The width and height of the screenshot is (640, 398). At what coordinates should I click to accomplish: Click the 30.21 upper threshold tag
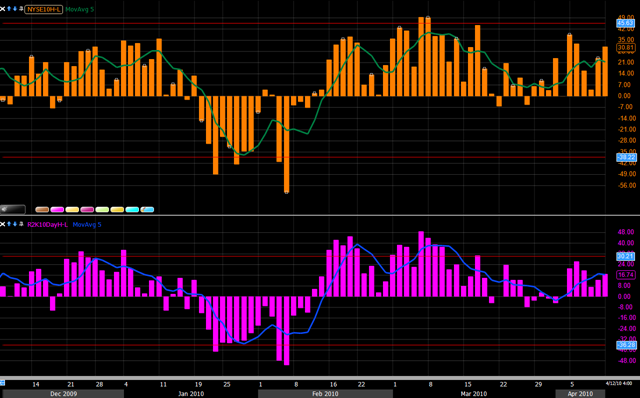625,256
